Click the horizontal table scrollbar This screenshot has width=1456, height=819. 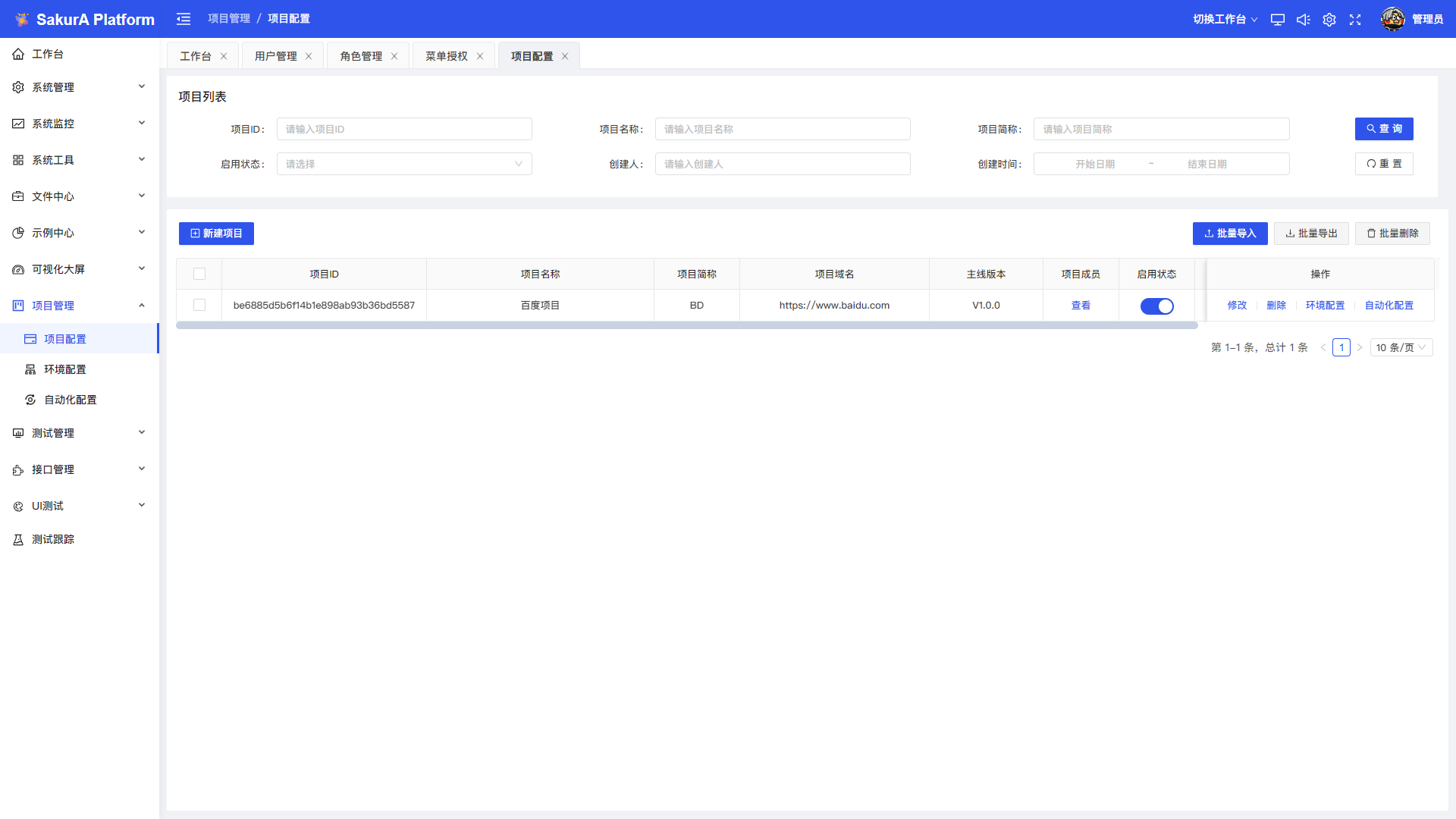[686, 325]
